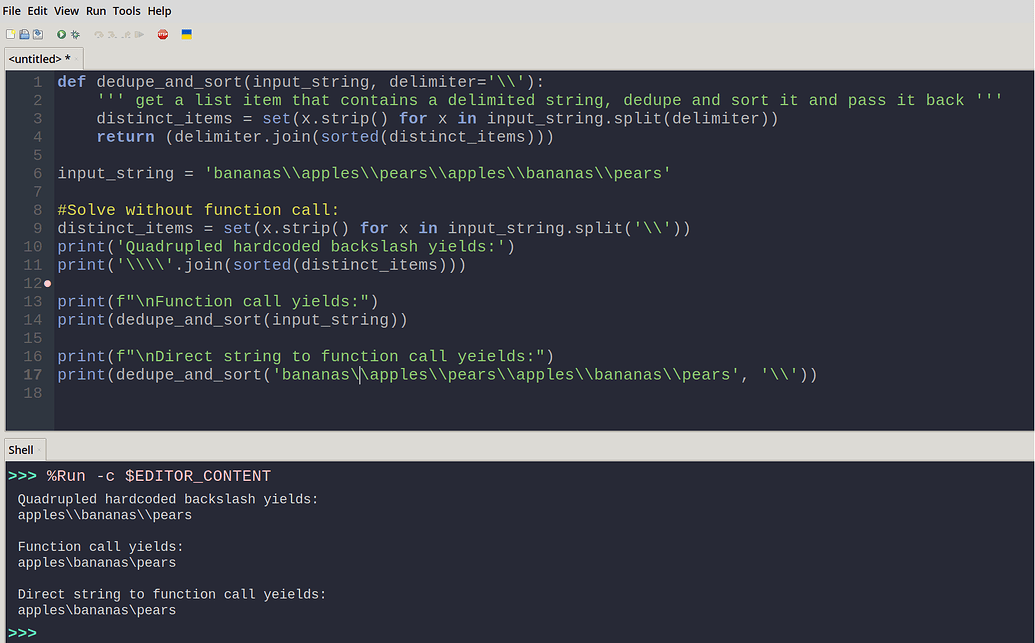This screenshot has width=1035, height=643.
Task: Open the View menu
Action: [x=67, y=11]
